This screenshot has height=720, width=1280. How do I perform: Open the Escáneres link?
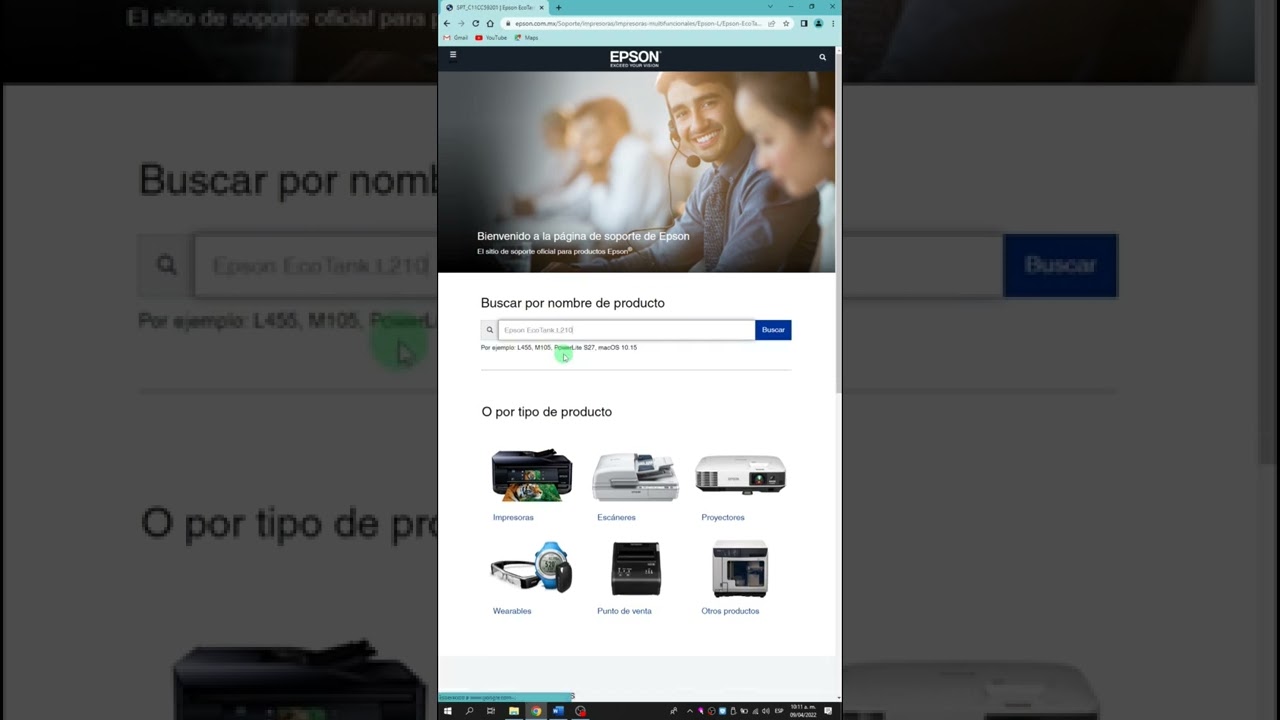point(616,517)
